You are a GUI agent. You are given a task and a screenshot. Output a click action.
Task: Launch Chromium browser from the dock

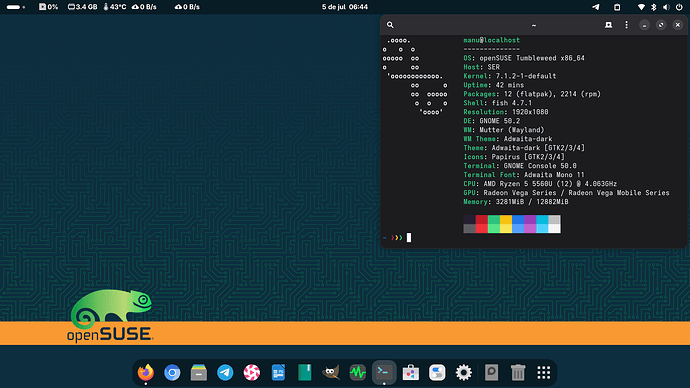click(172, 373)
